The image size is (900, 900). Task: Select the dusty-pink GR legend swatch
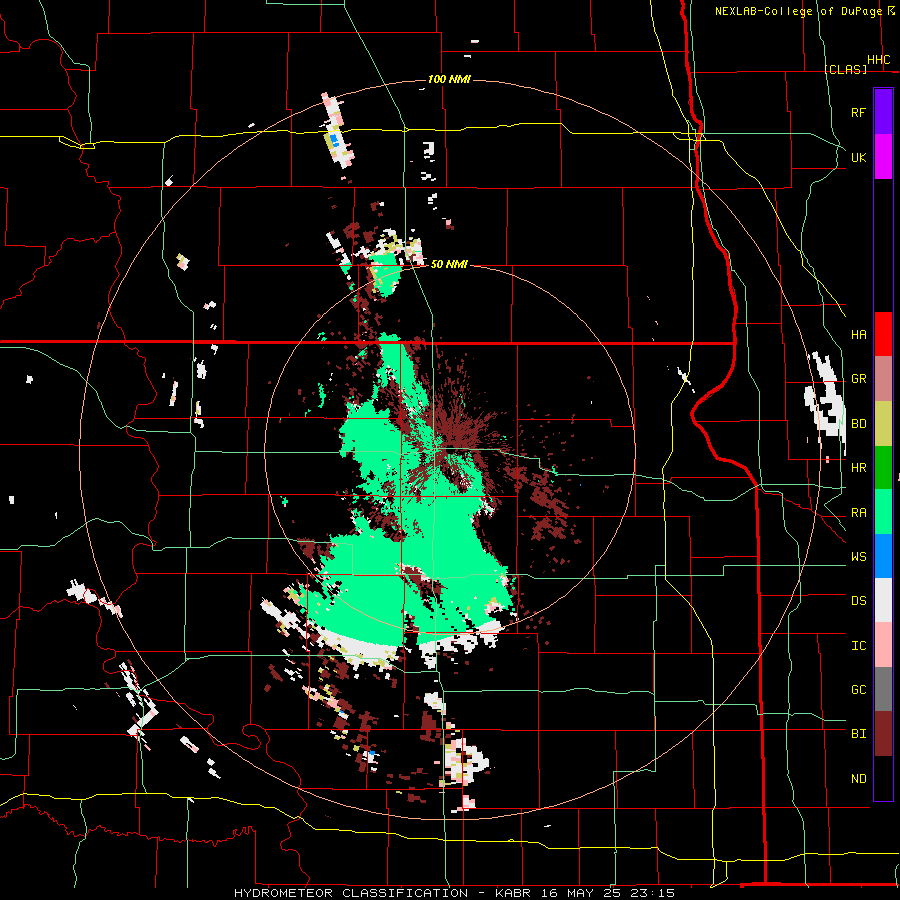coord(883,379)
